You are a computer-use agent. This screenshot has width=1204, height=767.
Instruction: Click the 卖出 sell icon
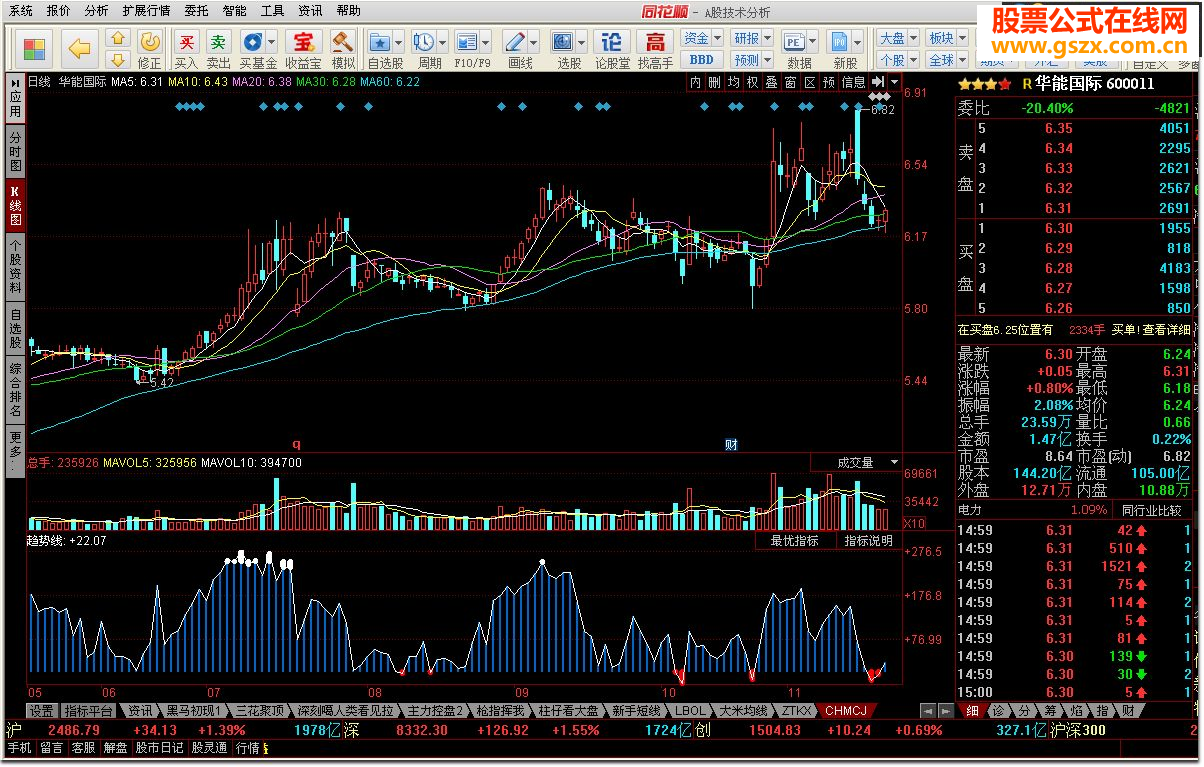218,41
